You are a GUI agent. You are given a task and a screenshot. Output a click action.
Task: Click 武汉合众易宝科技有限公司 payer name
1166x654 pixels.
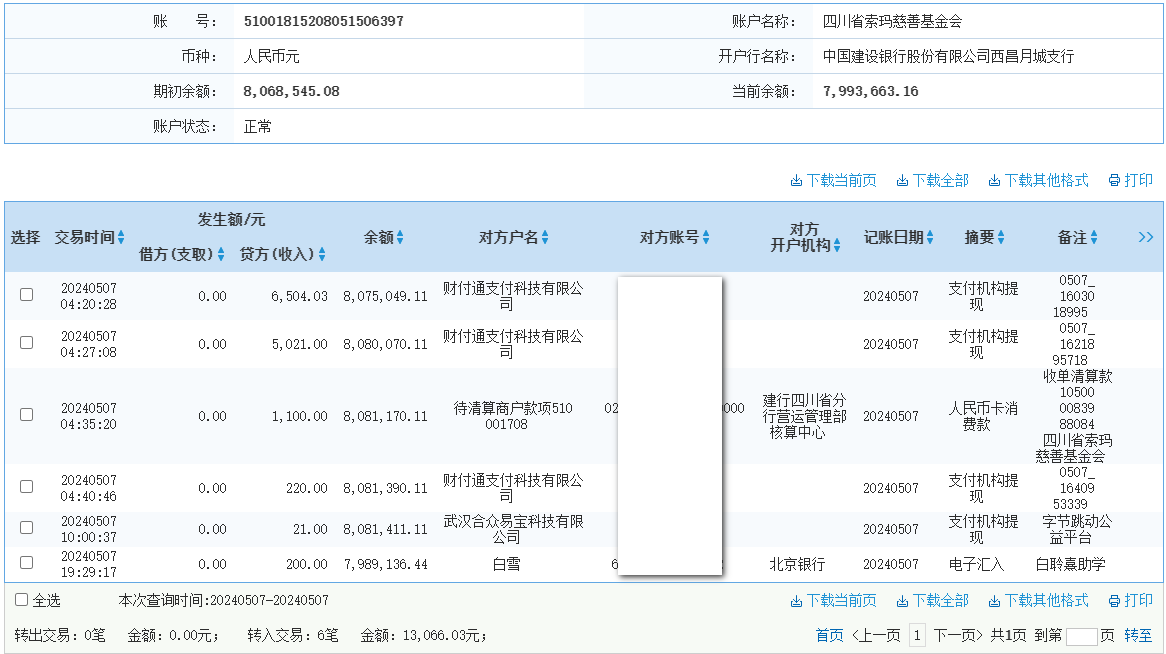pyautogui.click(x=513, y=529)
